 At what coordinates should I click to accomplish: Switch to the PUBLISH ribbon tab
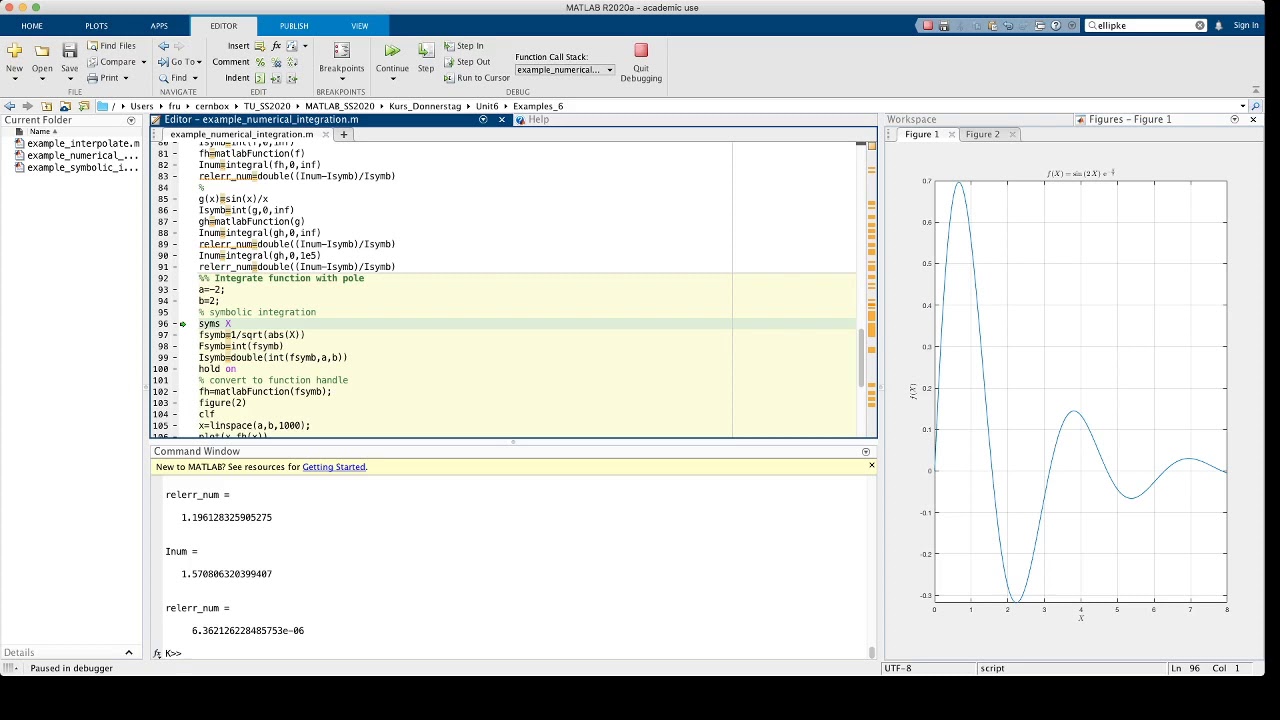pyautogui.click(x=294, y=26)
